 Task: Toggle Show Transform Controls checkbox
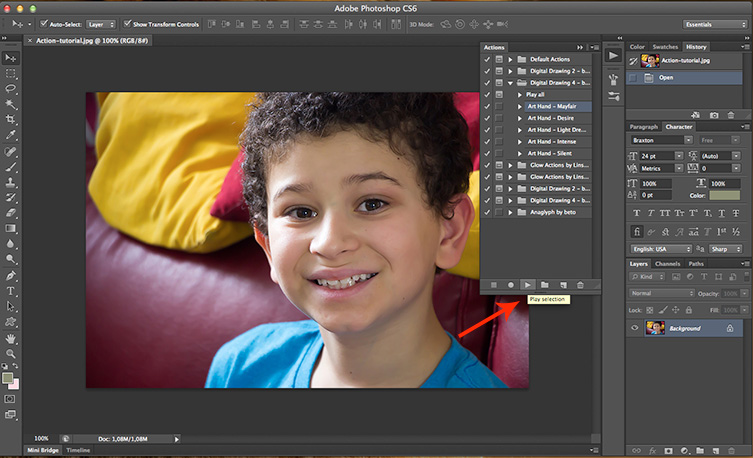tap(126, 24)
